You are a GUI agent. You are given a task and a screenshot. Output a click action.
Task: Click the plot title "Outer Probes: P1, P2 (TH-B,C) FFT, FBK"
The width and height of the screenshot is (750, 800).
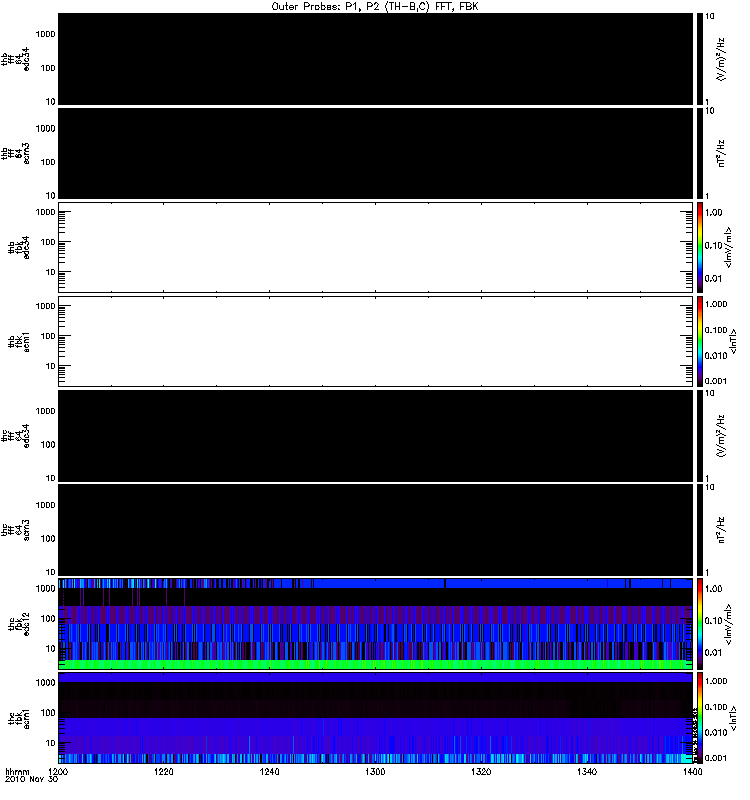coord(375,7)
